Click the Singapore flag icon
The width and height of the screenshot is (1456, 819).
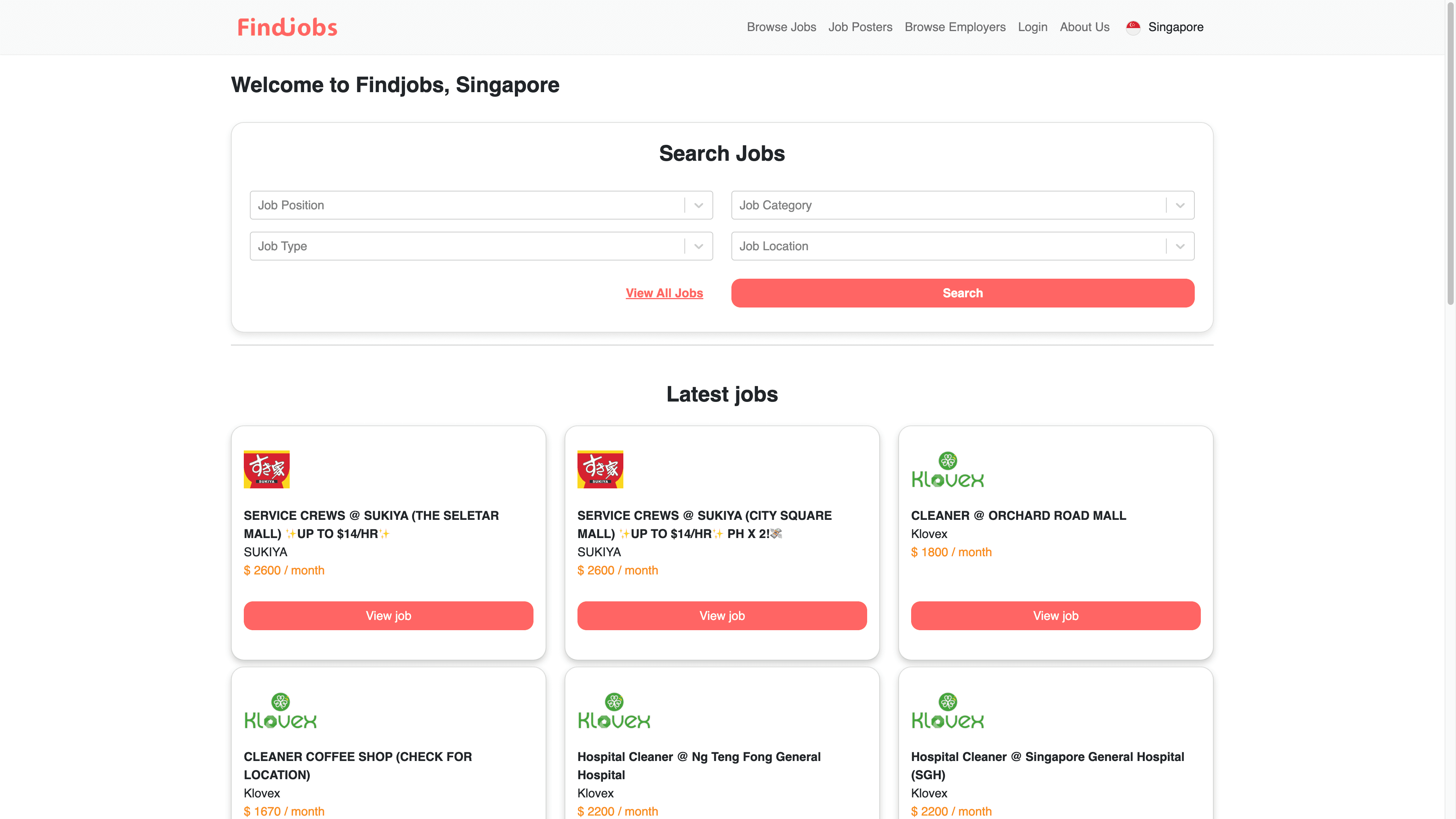click(1133, 27)
